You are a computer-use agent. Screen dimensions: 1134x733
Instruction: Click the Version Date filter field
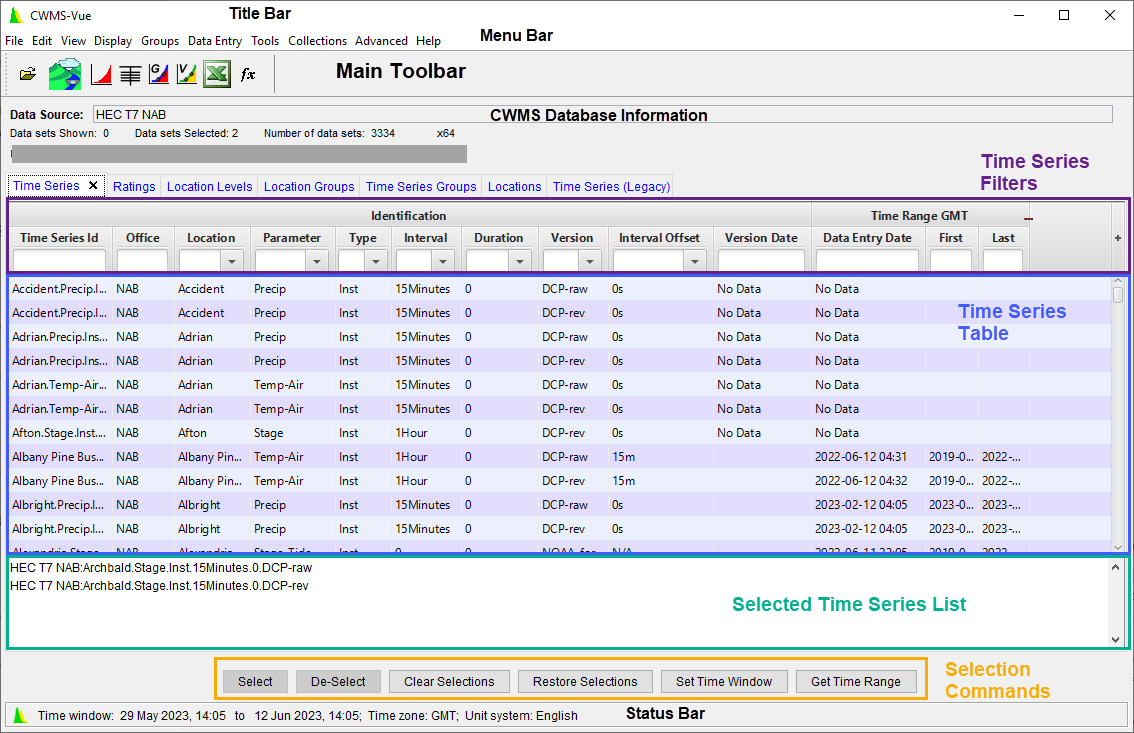click(x=761, y=261)
